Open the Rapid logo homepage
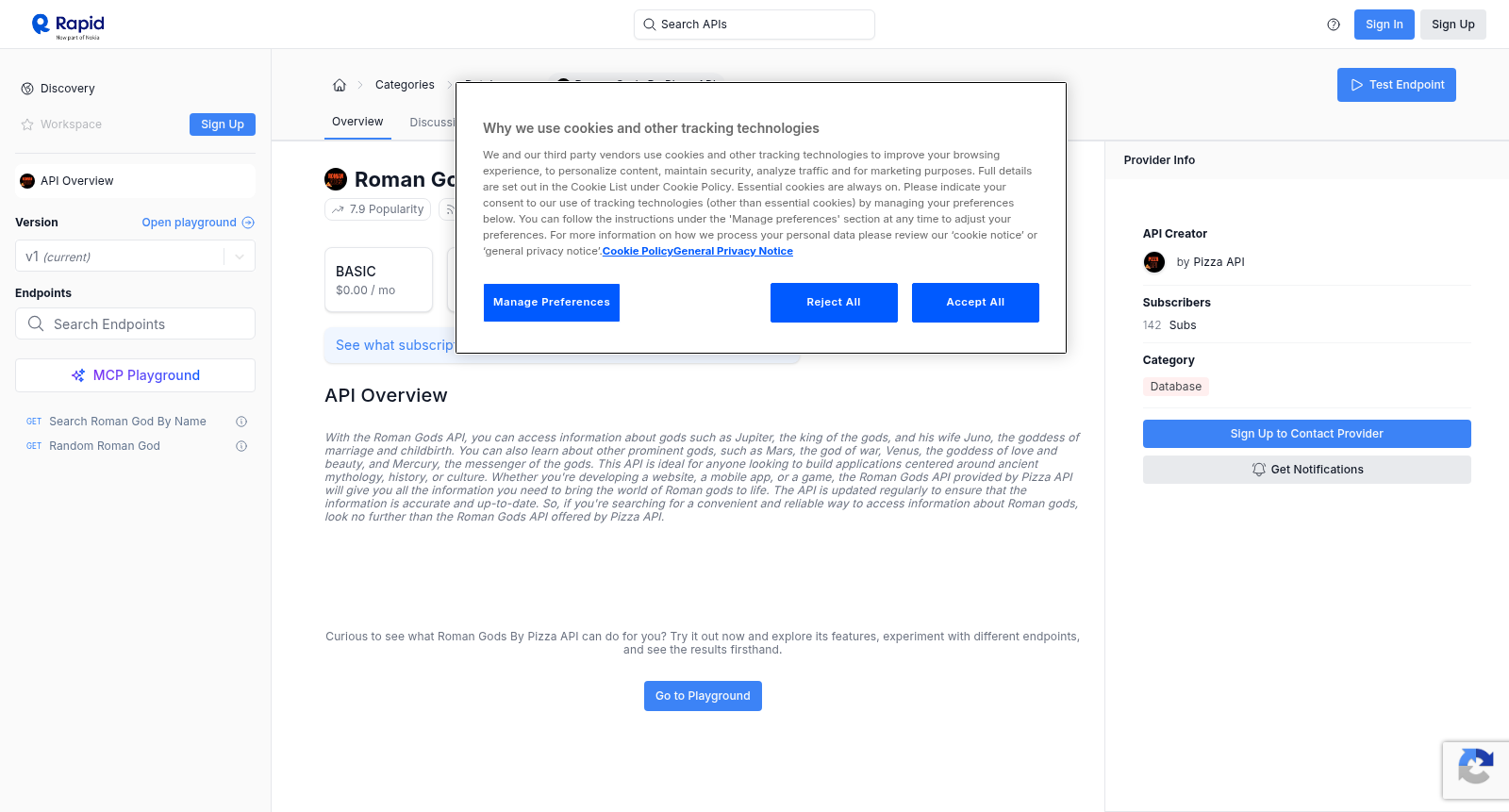The image size is (1509, 812). [x=68, y=25]
